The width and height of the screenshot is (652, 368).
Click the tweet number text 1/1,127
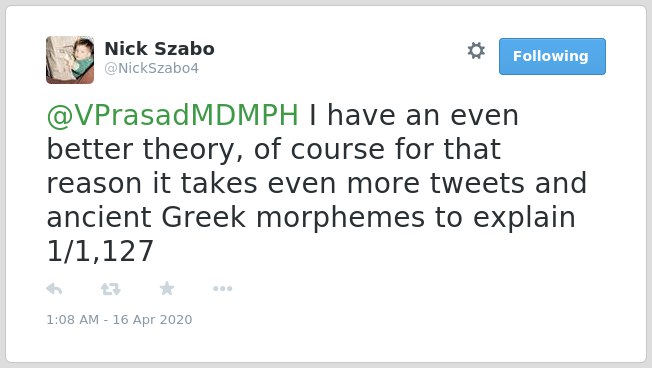point(100,251)
